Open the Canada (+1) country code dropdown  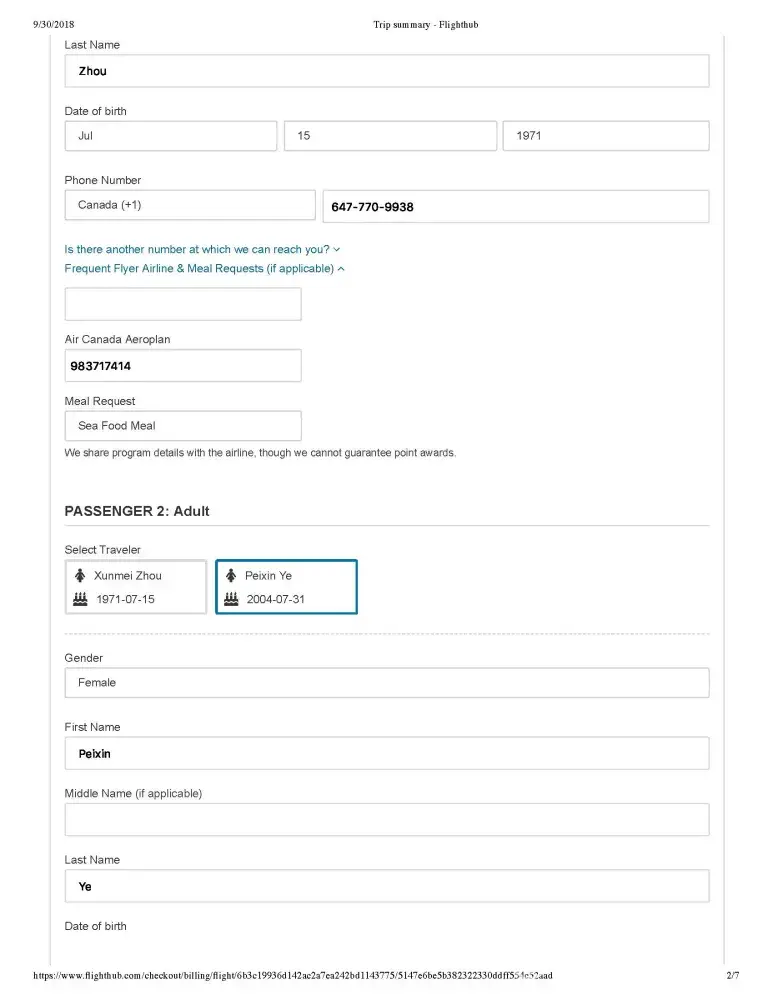coord(190,205)
